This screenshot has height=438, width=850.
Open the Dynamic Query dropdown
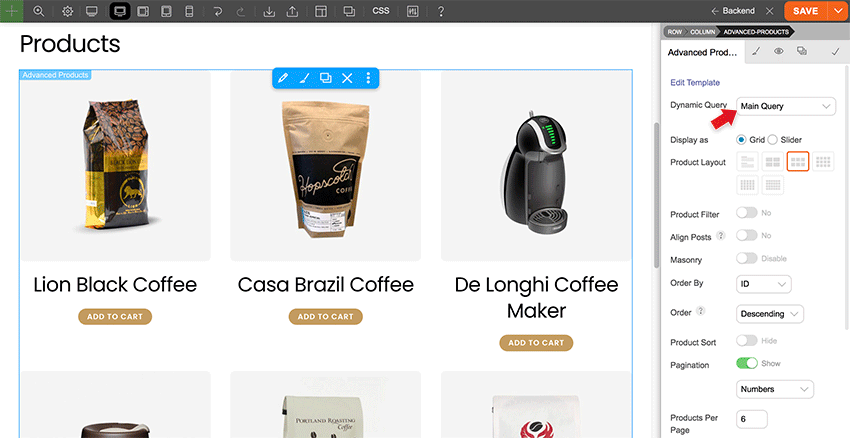(x=785, y=106)
